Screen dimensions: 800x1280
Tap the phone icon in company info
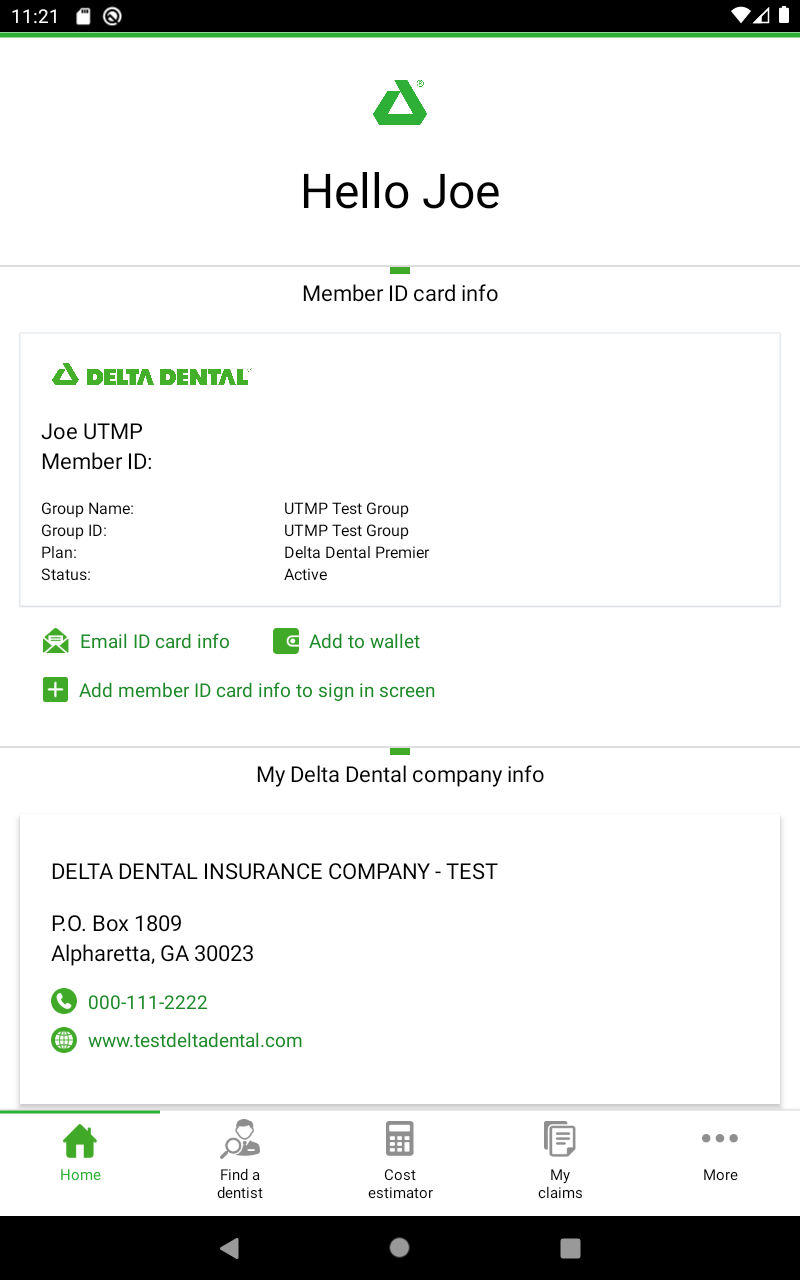[64, 1001]
